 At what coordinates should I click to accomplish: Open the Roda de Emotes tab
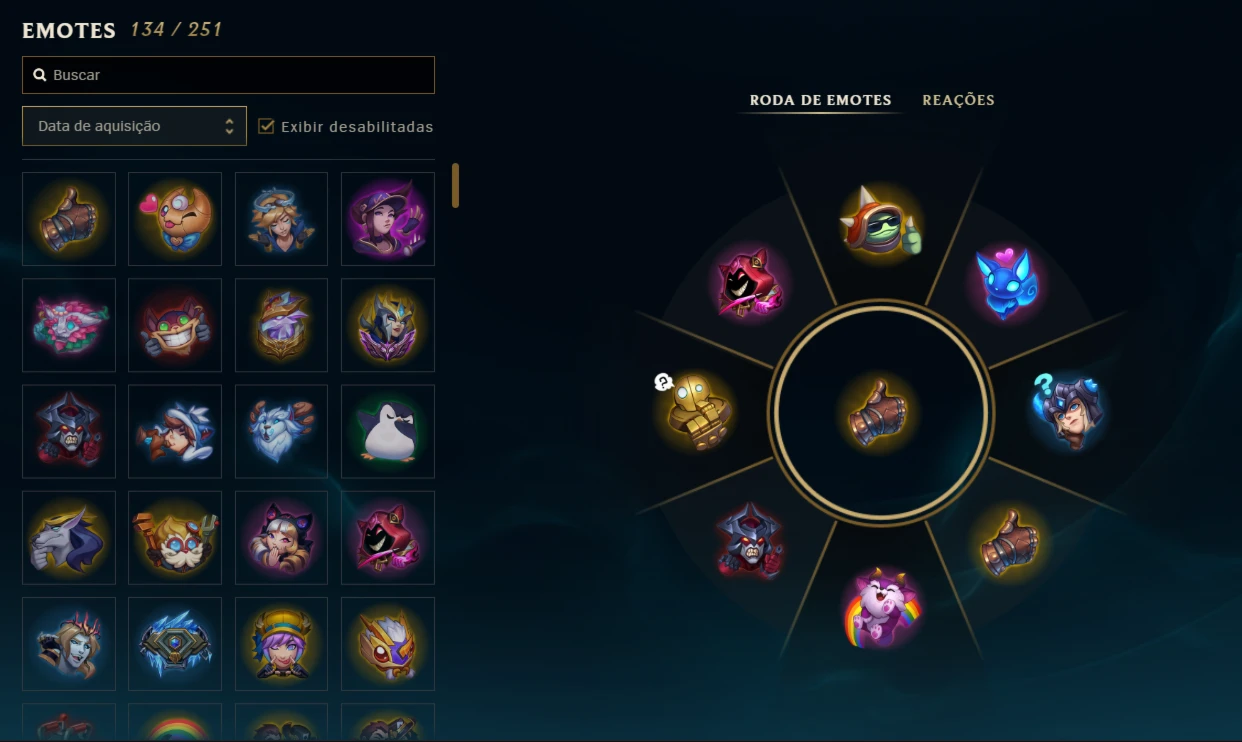[820, 100]
